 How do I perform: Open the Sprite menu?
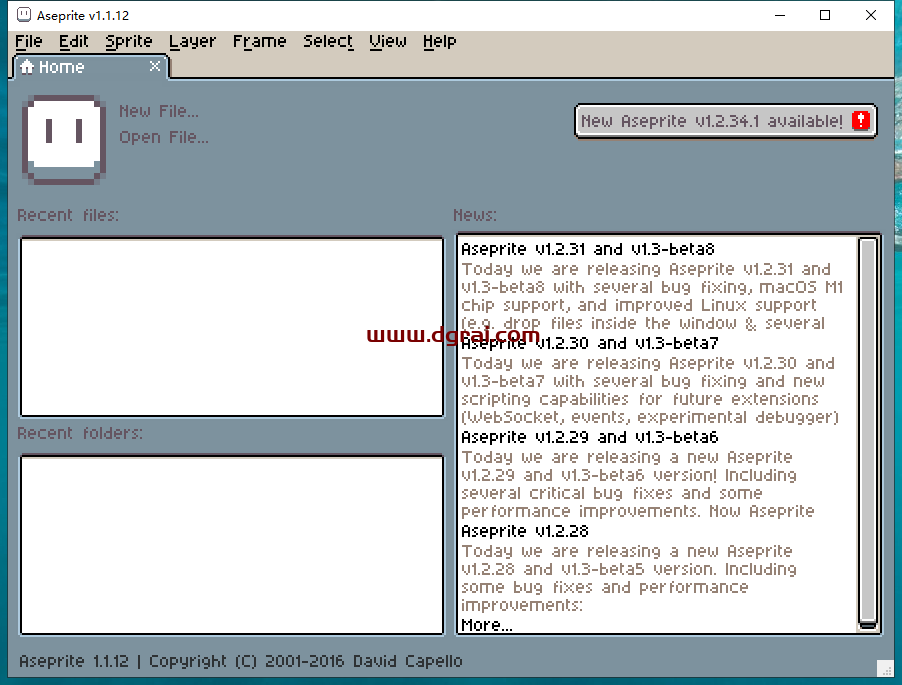(x=128, y=41)
